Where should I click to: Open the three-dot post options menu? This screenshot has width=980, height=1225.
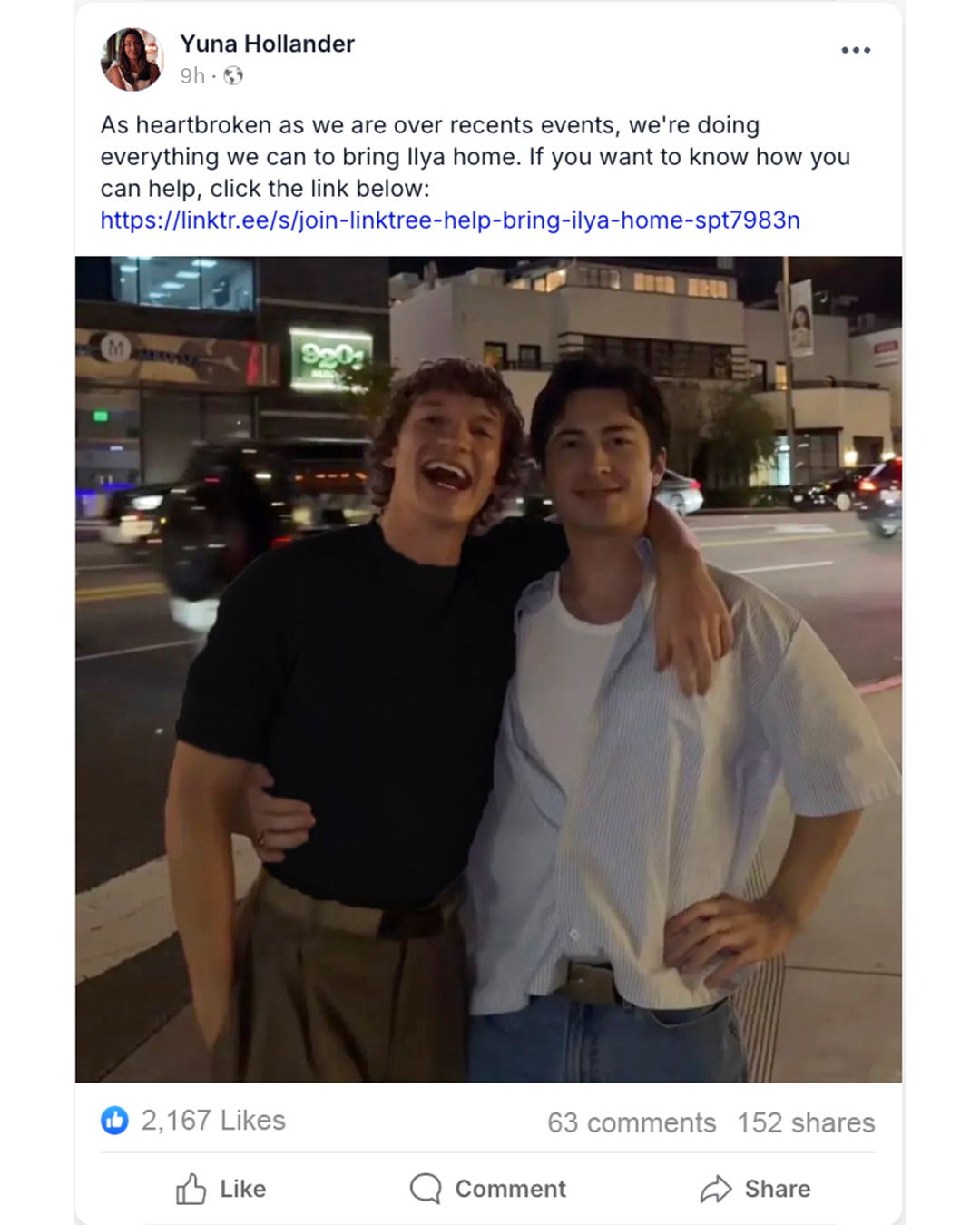point(856,50)
